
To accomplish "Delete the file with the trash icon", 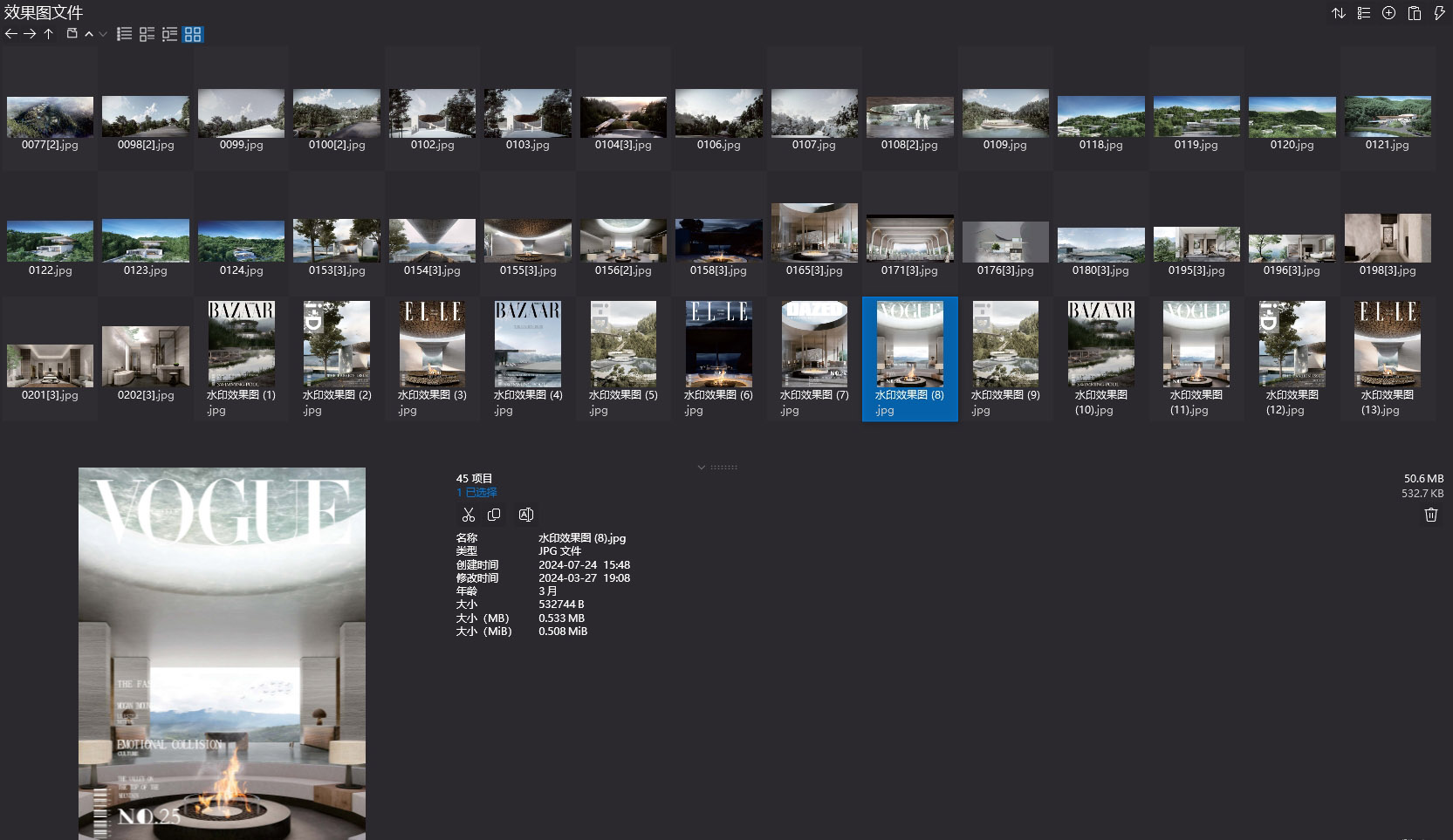I will [1430, 515].
